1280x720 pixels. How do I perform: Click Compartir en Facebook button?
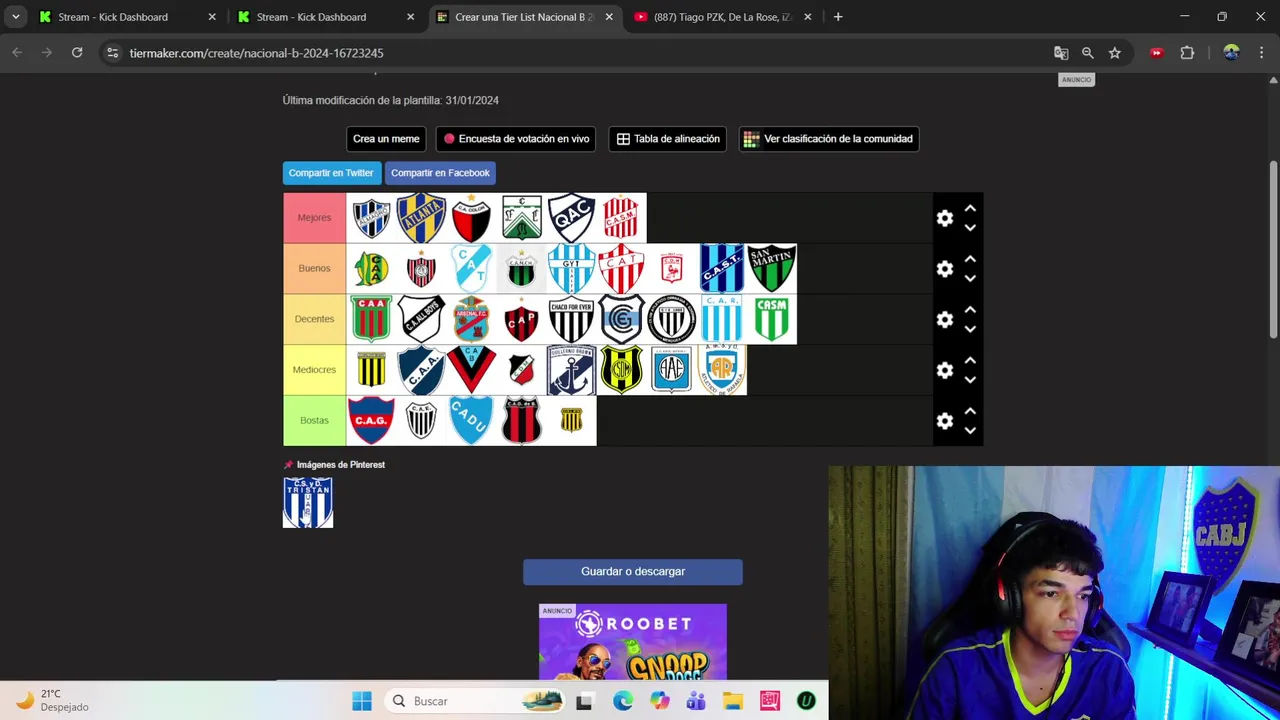coord(440,173)
